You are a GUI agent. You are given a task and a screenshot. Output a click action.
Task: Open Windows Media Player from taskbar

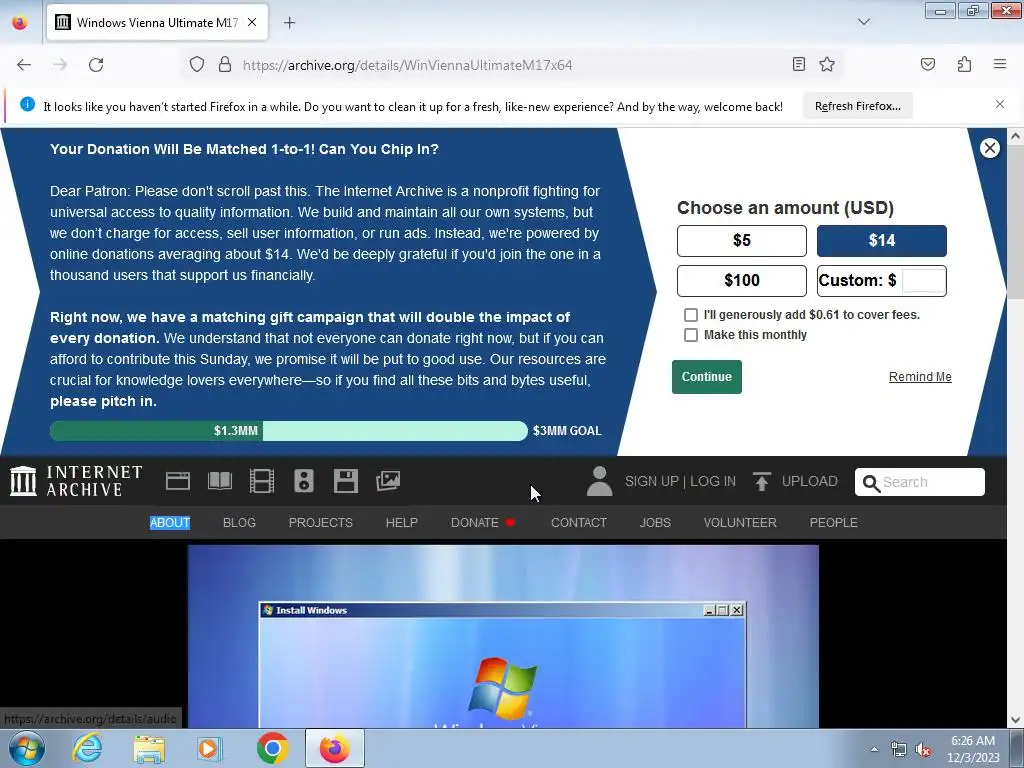210,748
